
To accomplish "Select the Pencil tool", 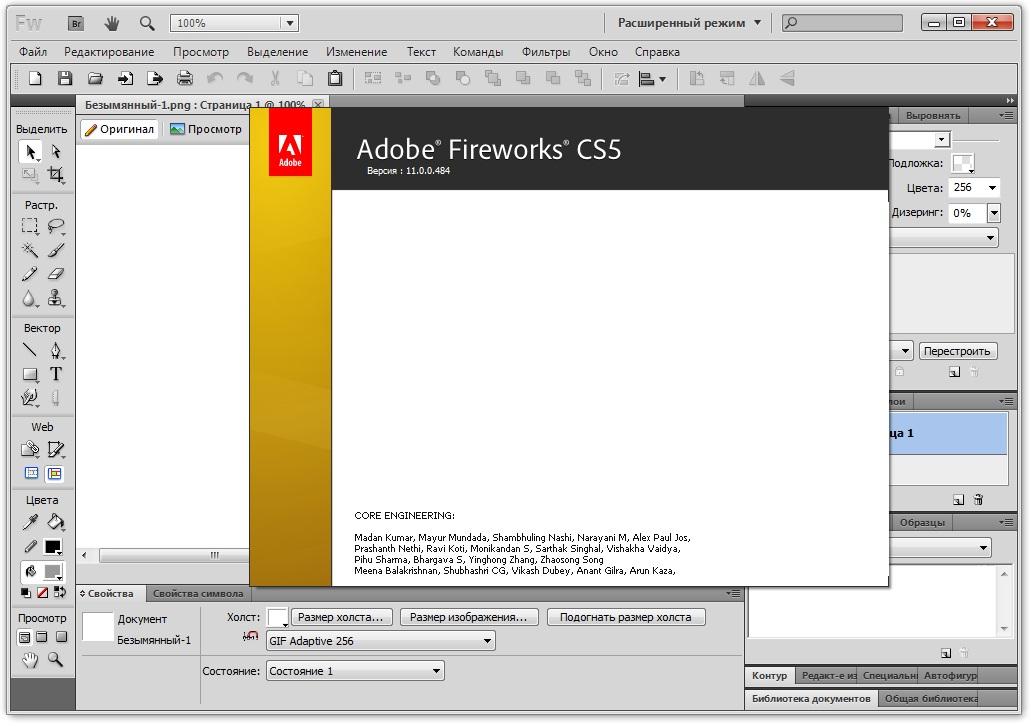I will coord(30,274).
